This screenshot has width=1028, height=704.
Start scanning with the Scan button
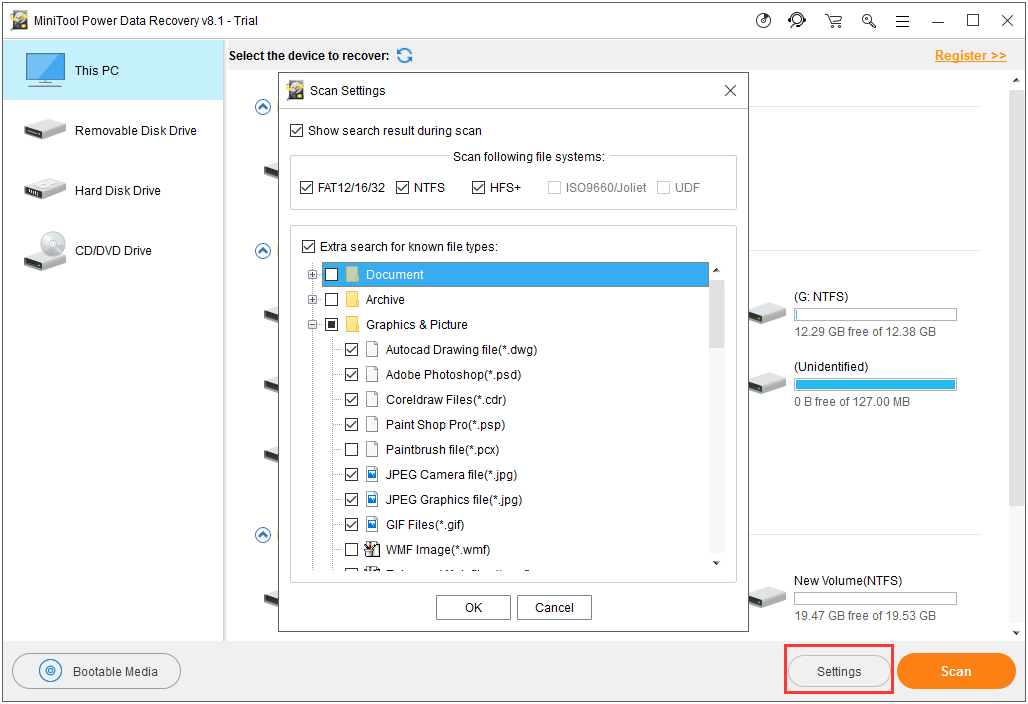[956, 671]
